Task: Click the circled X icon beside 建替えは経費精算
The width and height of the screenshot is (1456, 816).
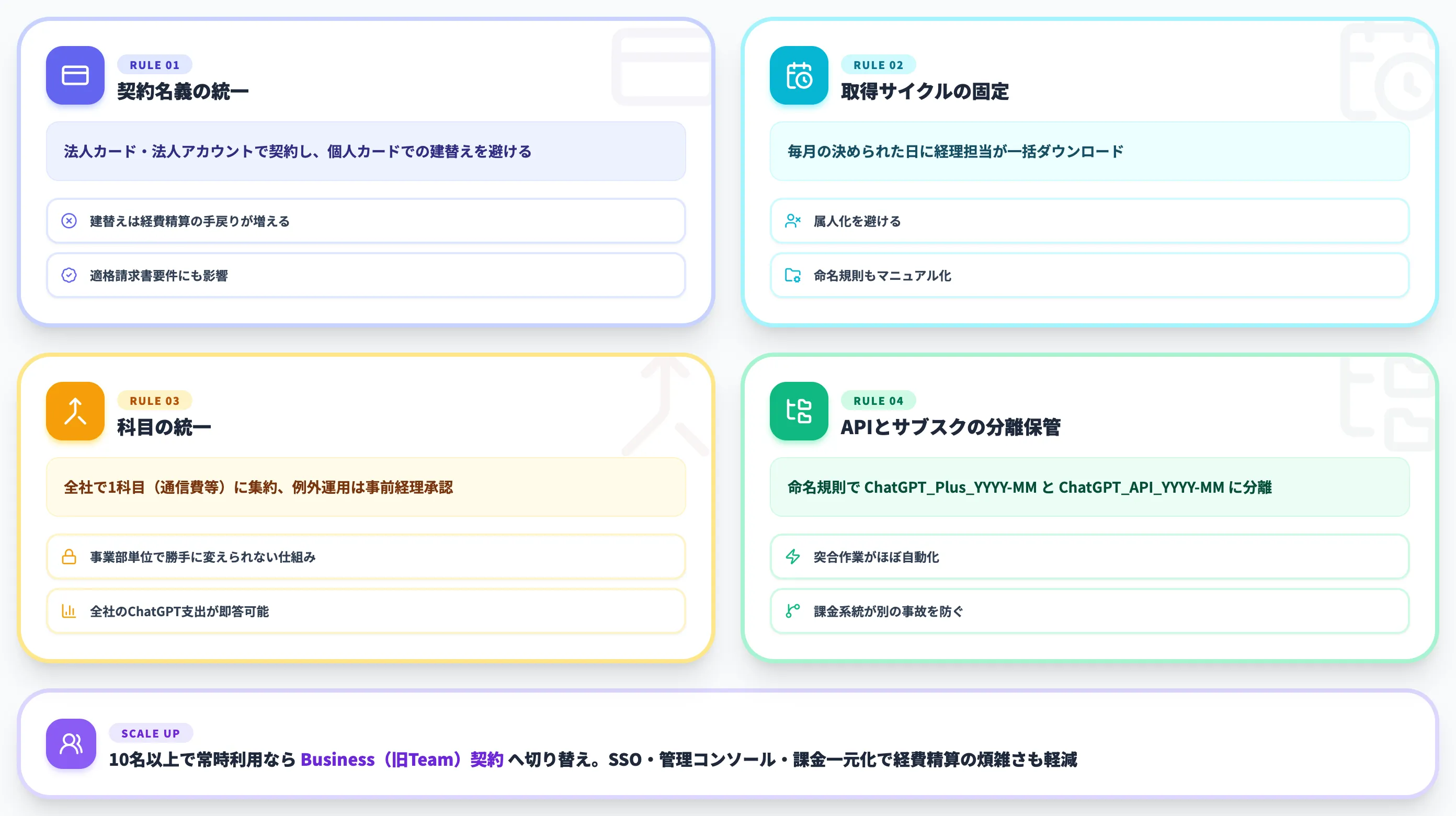Action: (x=69, y=221)
